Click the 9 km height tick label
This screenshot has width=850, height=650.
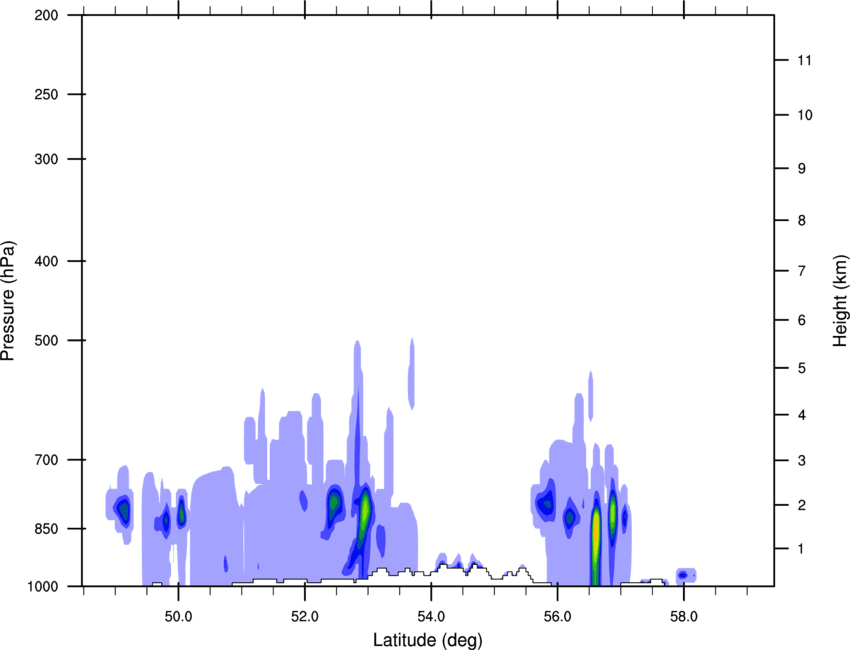[x=802, y=169]
